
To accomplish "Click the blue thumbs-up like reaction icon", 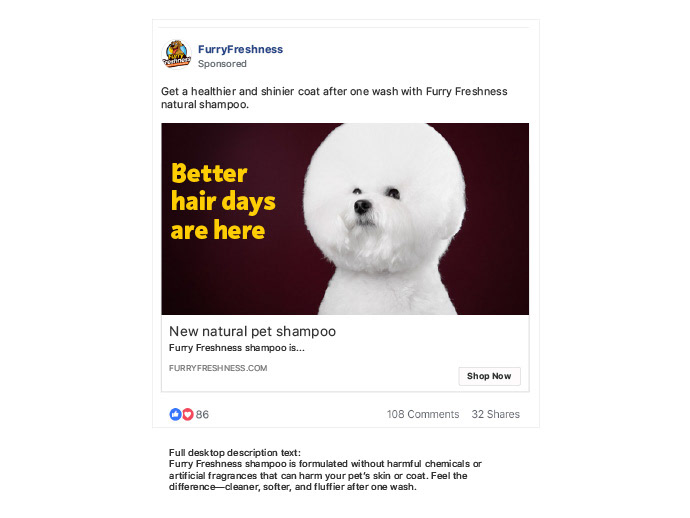I will (x=175, y=414).
